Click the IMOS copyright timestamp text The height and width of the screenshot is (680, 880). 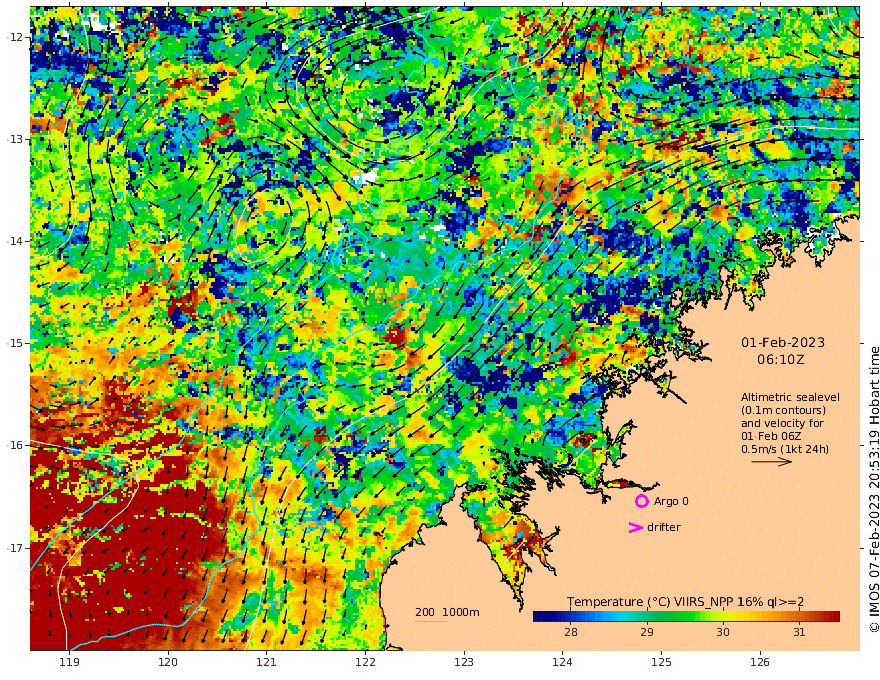click(874, 489)
